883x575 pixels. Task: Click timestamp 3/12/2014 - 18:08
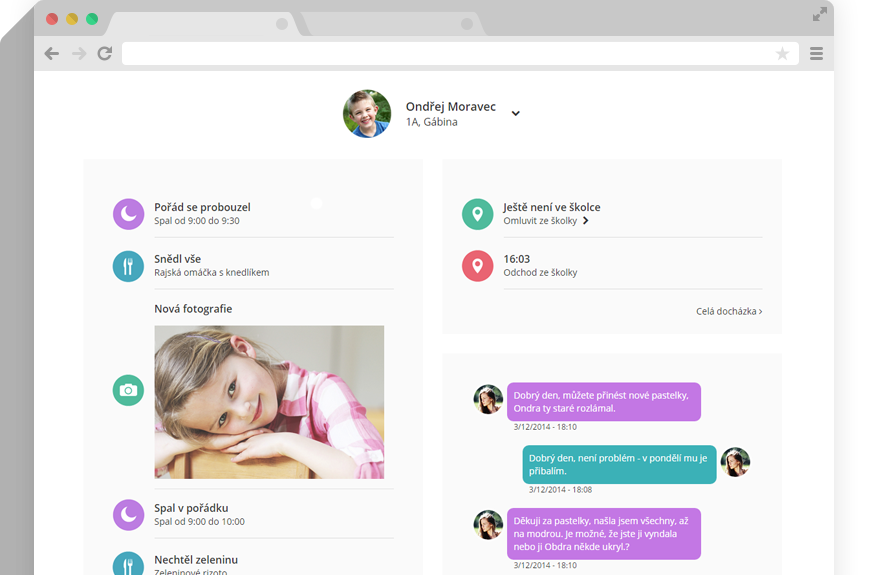(x=560, y=489)
